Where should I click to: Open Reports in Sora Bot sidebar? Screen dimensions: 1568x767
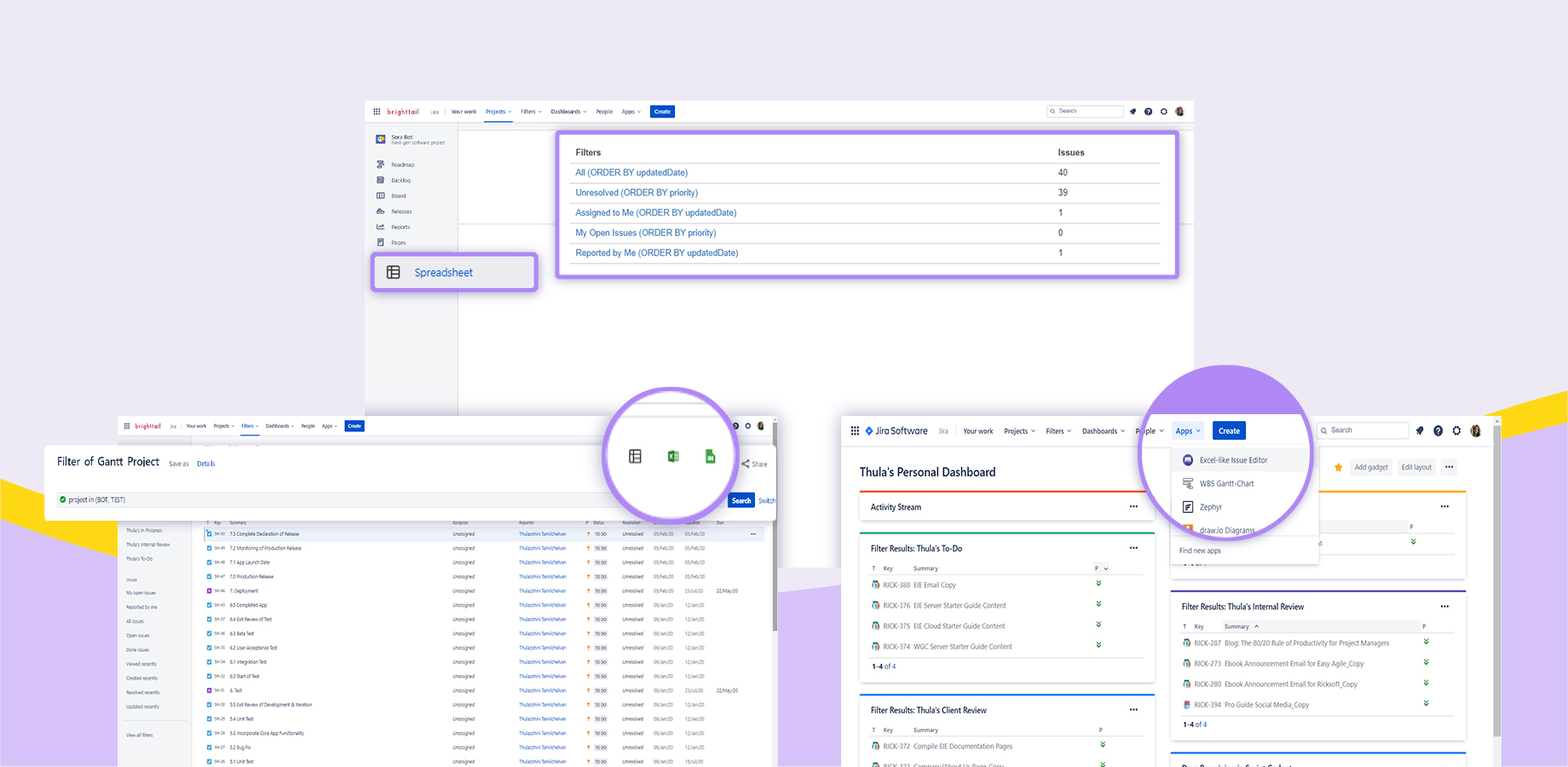[394, 227]
